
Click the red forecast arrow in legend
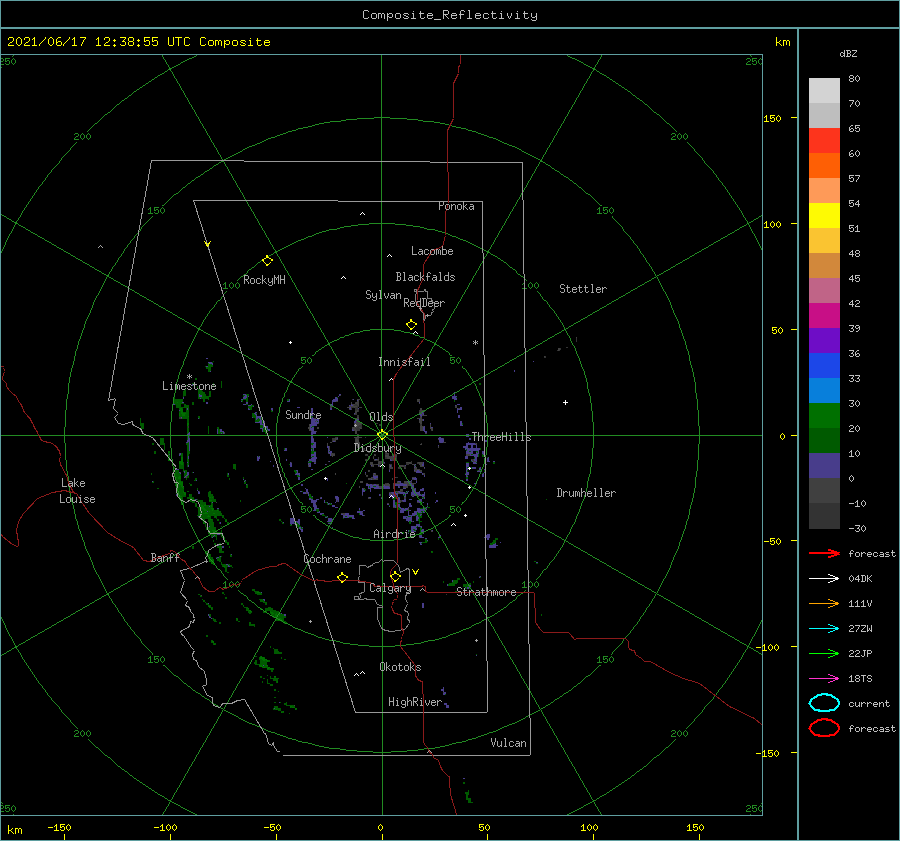coord(824,553)
